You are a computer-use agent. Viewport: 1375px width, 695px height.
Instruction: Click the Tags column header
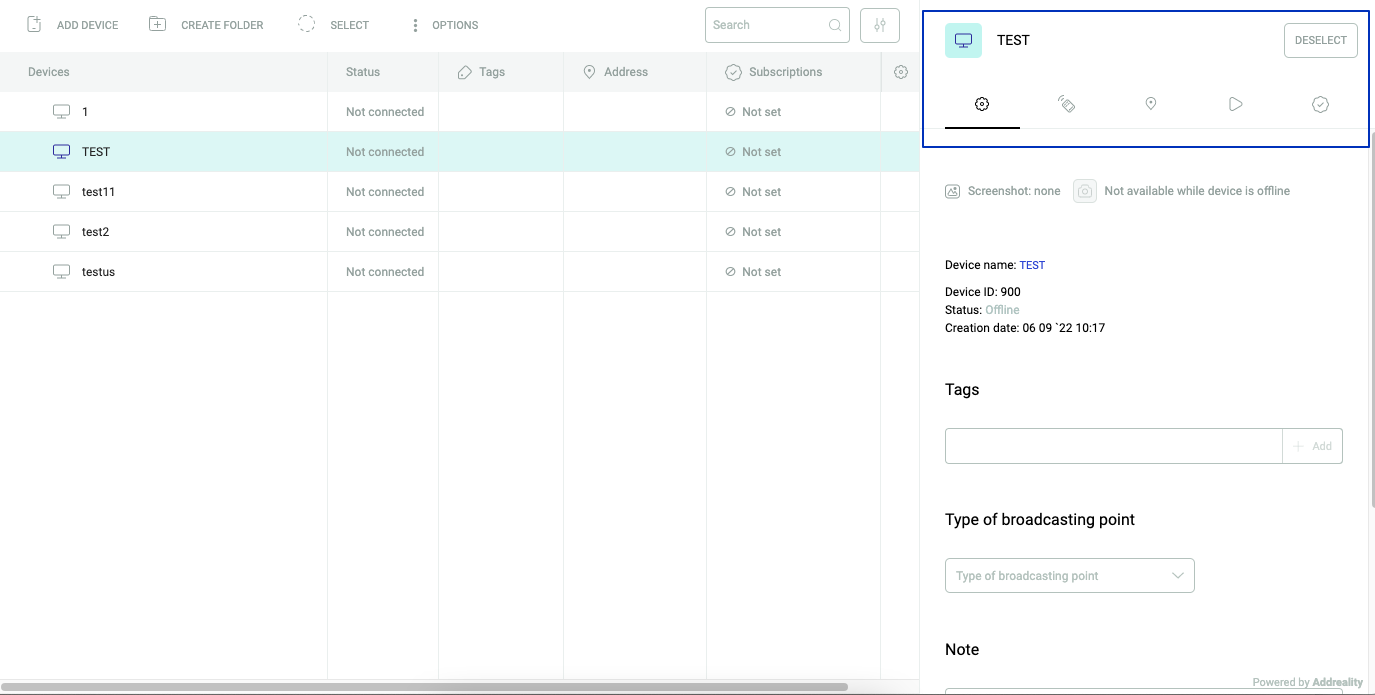coord(481,72)
